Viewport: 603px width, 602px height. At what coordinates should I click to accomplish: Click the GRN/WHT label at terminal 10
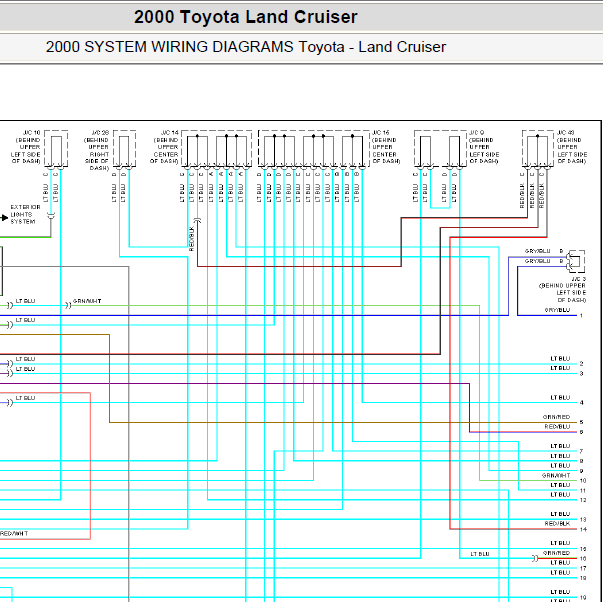(x=556, y=475)
